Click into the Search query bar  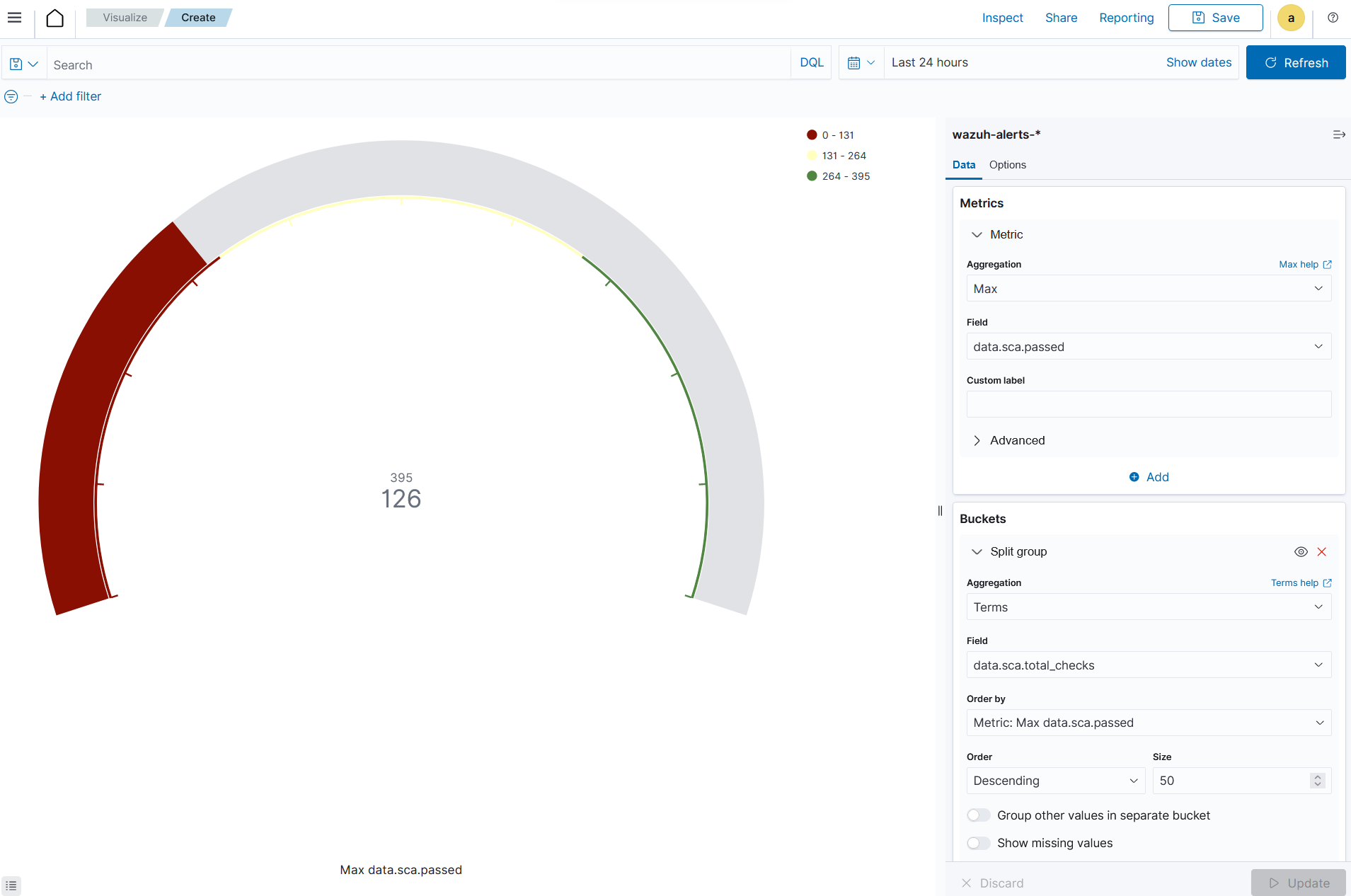[x=418, y=64]
